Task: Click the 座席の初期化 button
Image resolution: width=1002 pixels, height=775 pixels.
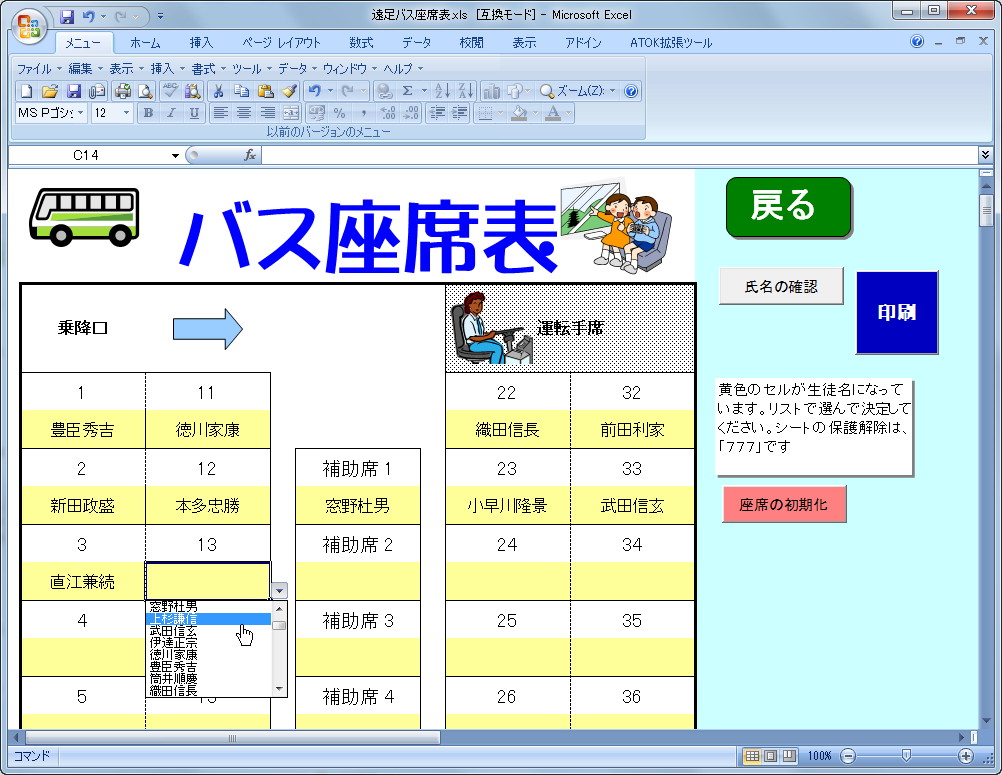Action: click(x=784, y=505)
